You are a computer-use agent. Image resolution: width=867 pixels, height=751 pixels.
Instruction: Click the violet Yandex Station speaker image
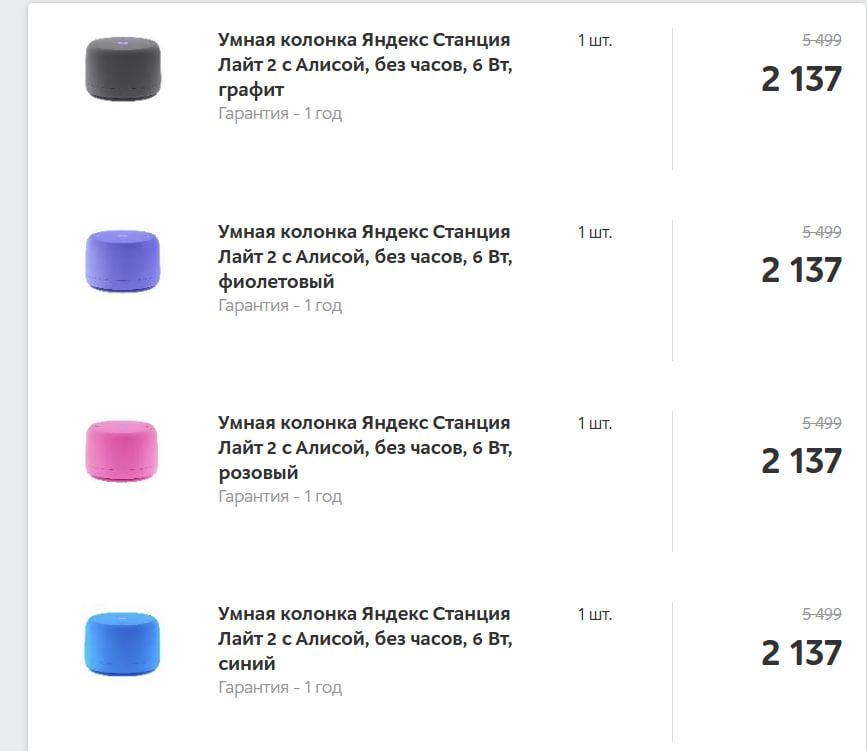[122, 260]
